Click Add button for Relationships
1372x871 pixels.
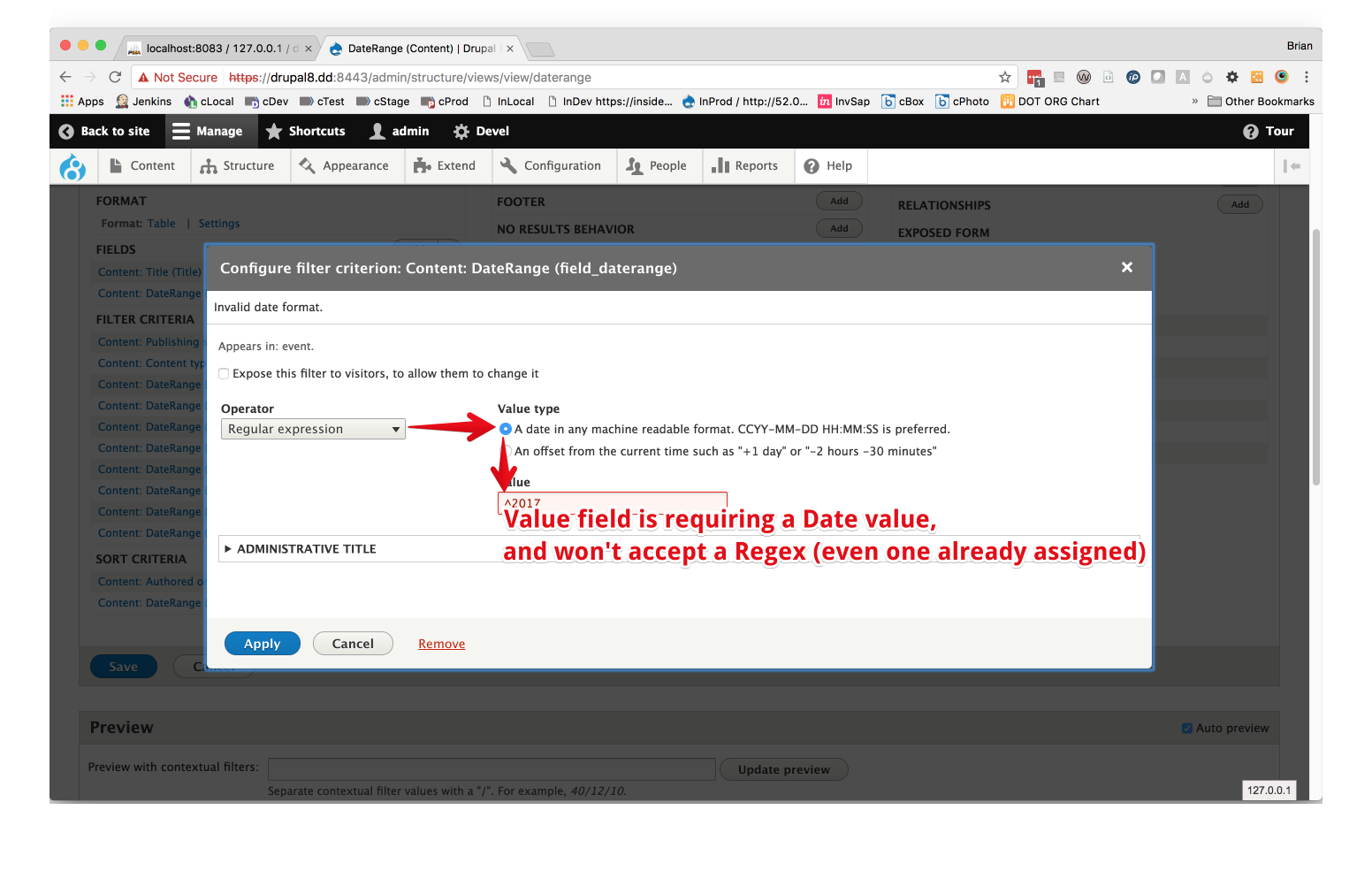point(1240,204)
